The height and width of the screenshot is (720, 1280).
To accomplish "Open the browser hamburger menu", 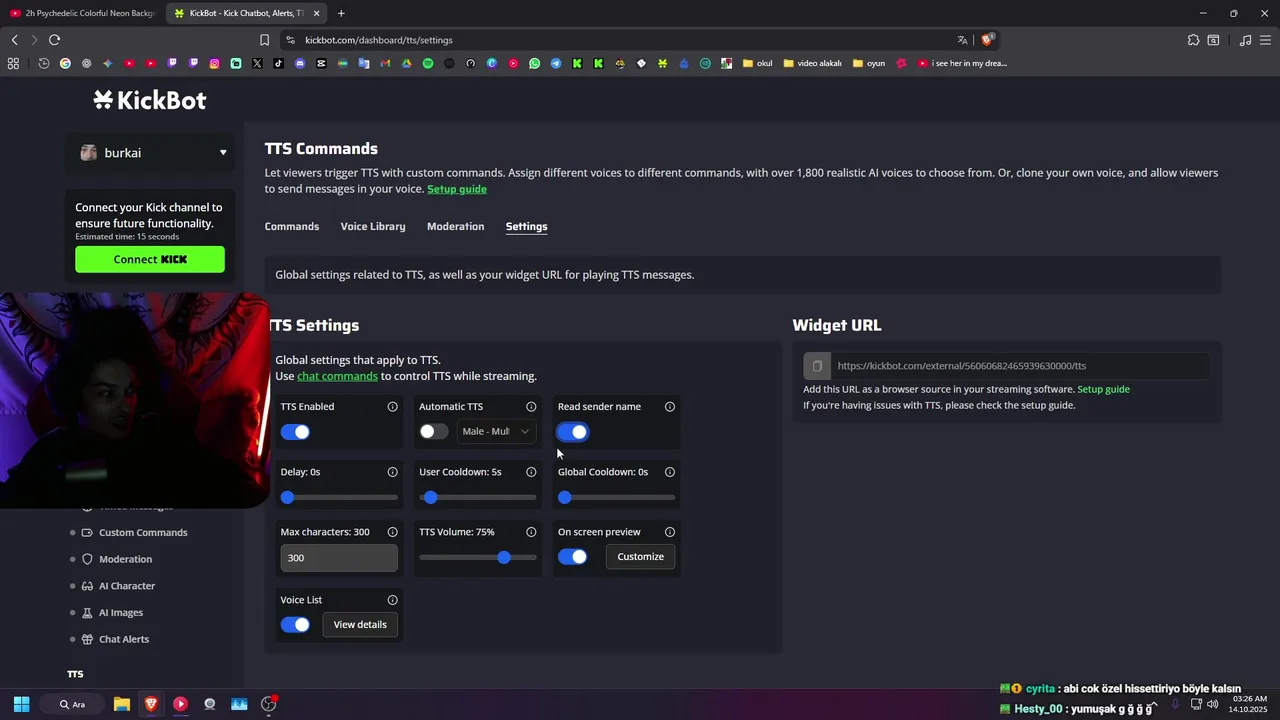I will pos(1266,40).
